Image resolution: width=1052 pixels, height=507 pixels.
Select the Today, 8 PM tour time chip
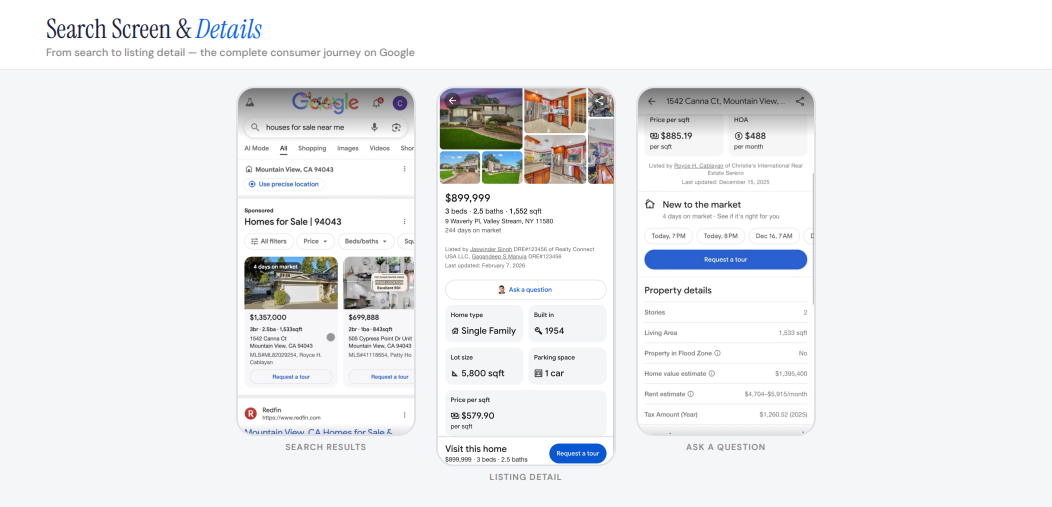click(721, 236)
